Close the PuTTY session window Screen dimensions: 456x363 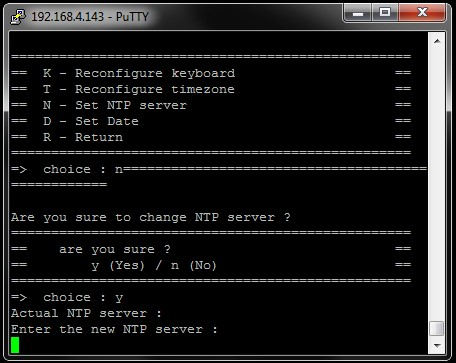point(422,13)
